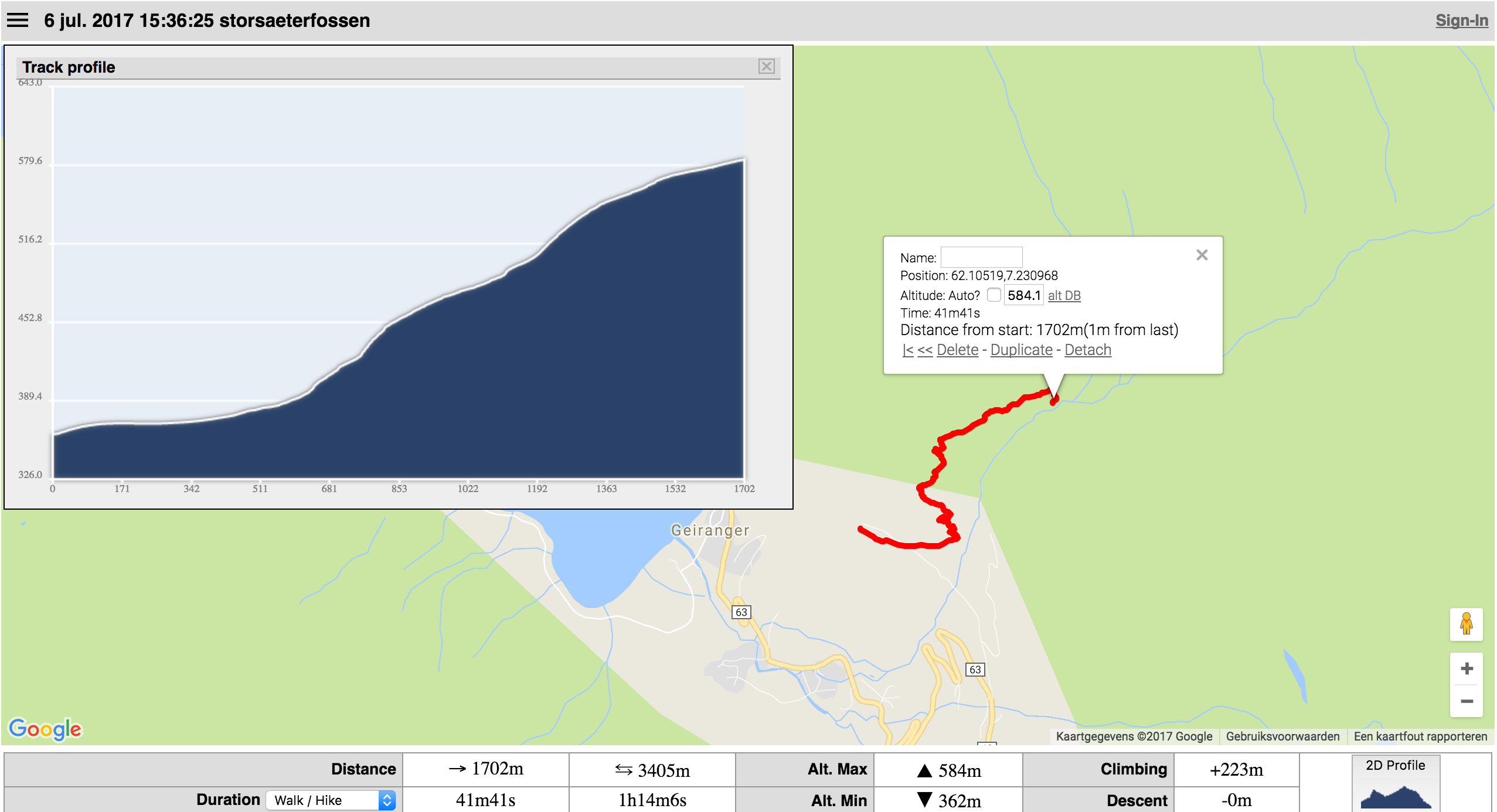Viewport: 1497px width, 812px height.
Task: Click the Duration row label
Action: tap(228, 800)
